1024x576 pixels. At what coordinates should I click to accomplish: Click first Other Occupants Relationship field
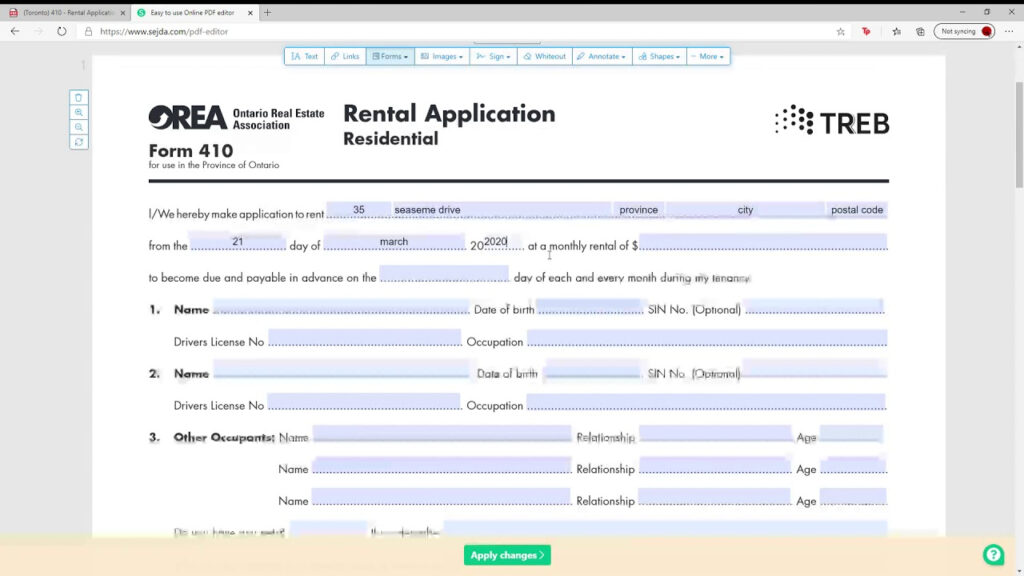point(715,434)
